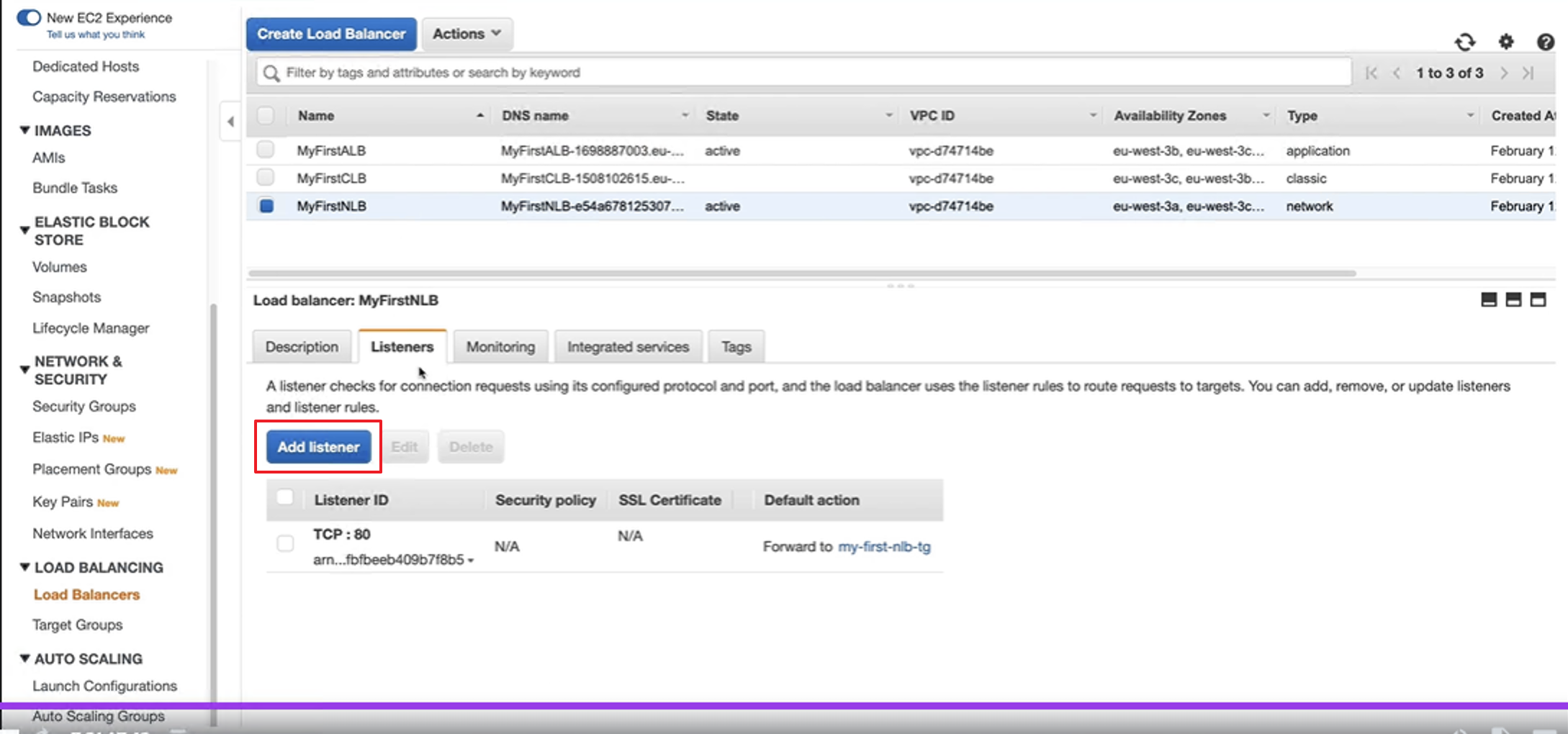1568x734 pixels.
Task: Switch to the Description tab
Action: [302, 347]
